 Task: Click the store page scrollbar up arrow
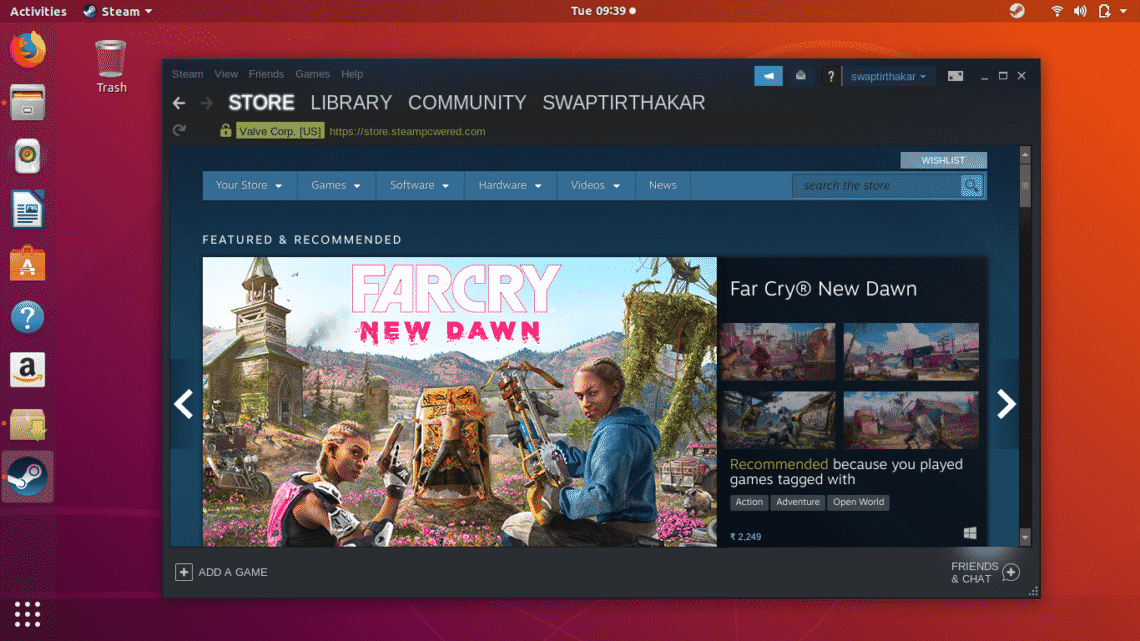(x=1025, y=154)
